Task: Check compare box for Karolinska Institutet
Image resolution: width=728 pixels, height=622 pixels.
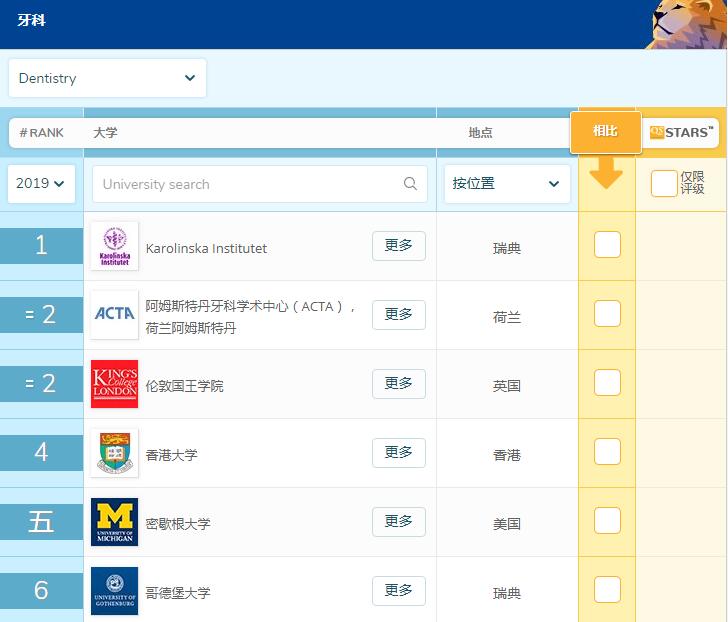Action: coord(607,245)
